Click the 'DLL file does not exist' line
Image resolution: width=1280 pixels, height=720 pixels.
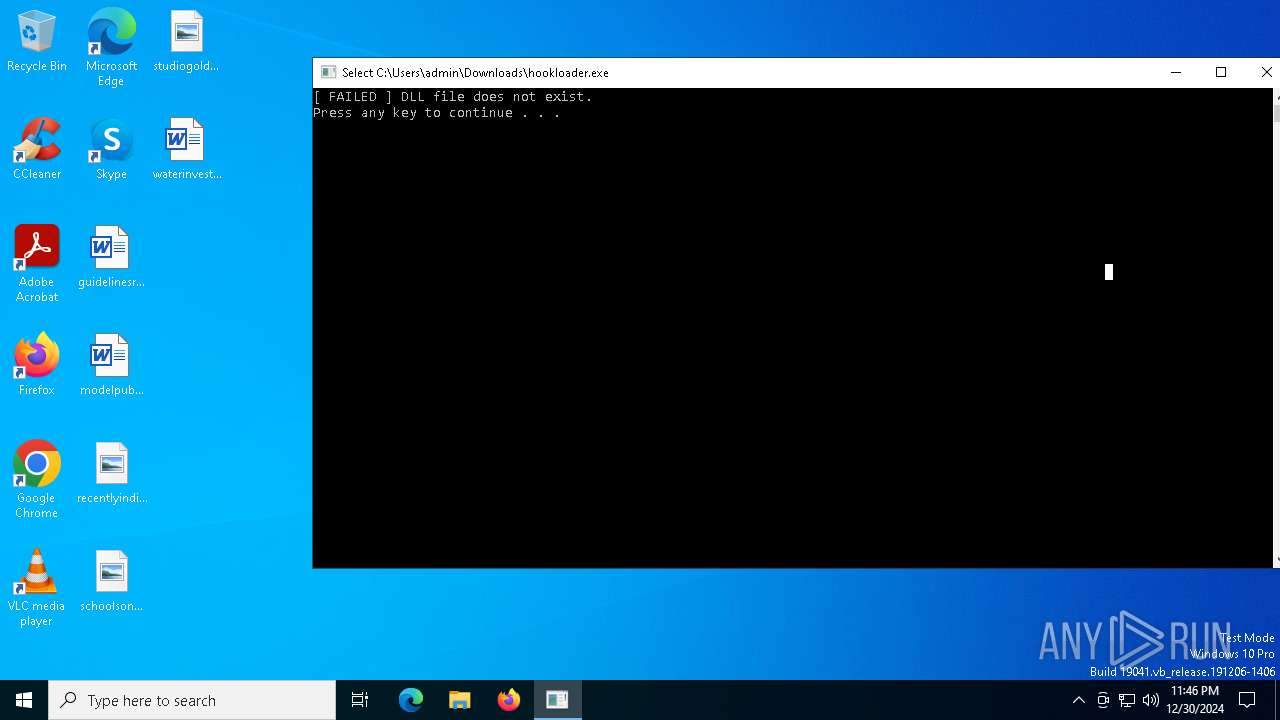tap(453, 97)
